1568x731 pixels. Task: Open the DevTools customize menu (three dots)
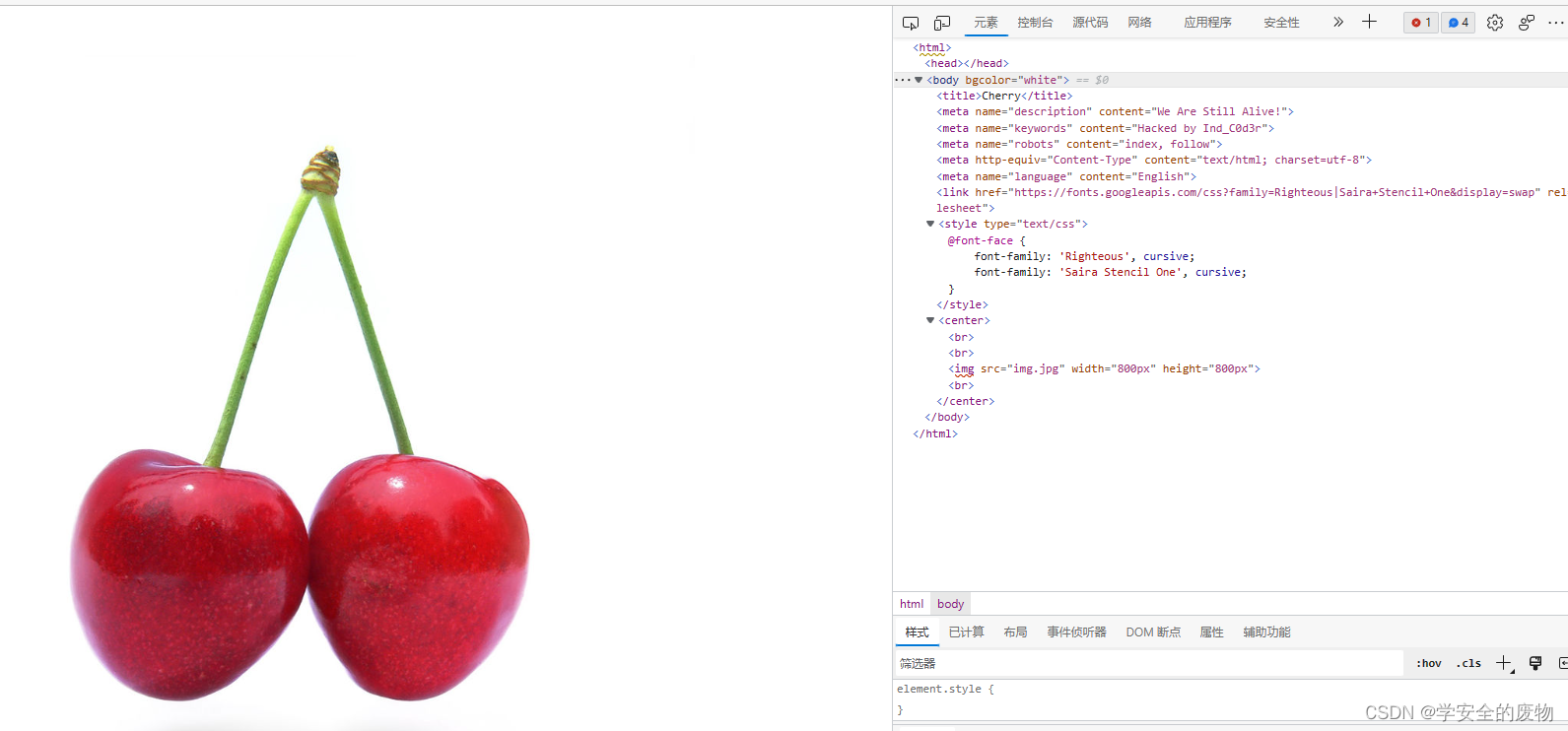(1556, 23)
